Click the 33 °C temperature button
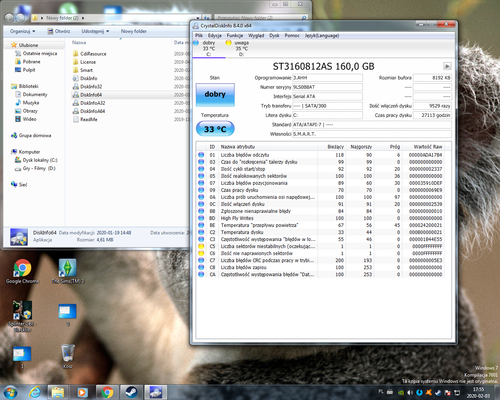The width and height of the screenshot is (500, 400). (x=215, y=129)
